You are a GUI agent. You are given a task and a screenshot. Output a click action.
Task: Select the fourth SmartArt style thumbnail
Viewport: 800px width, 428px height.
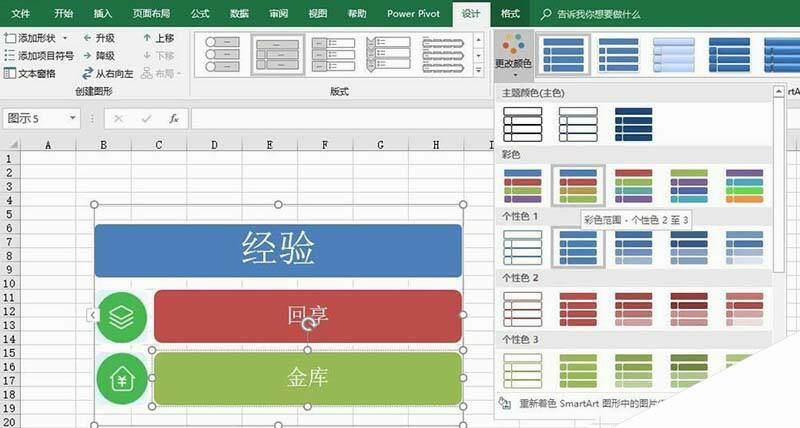(x=729, y=55)
